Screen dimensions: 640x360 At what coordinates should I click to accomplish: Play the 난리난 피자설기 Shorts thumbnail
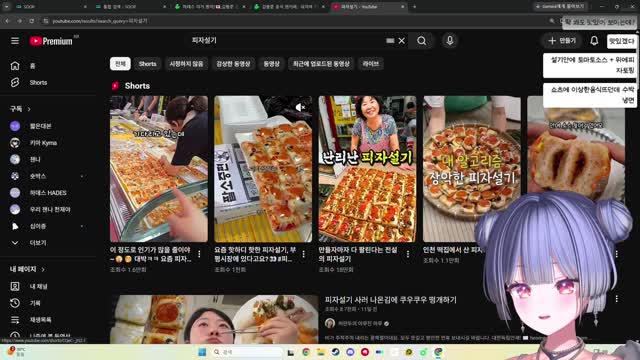(x=367, y=169)
